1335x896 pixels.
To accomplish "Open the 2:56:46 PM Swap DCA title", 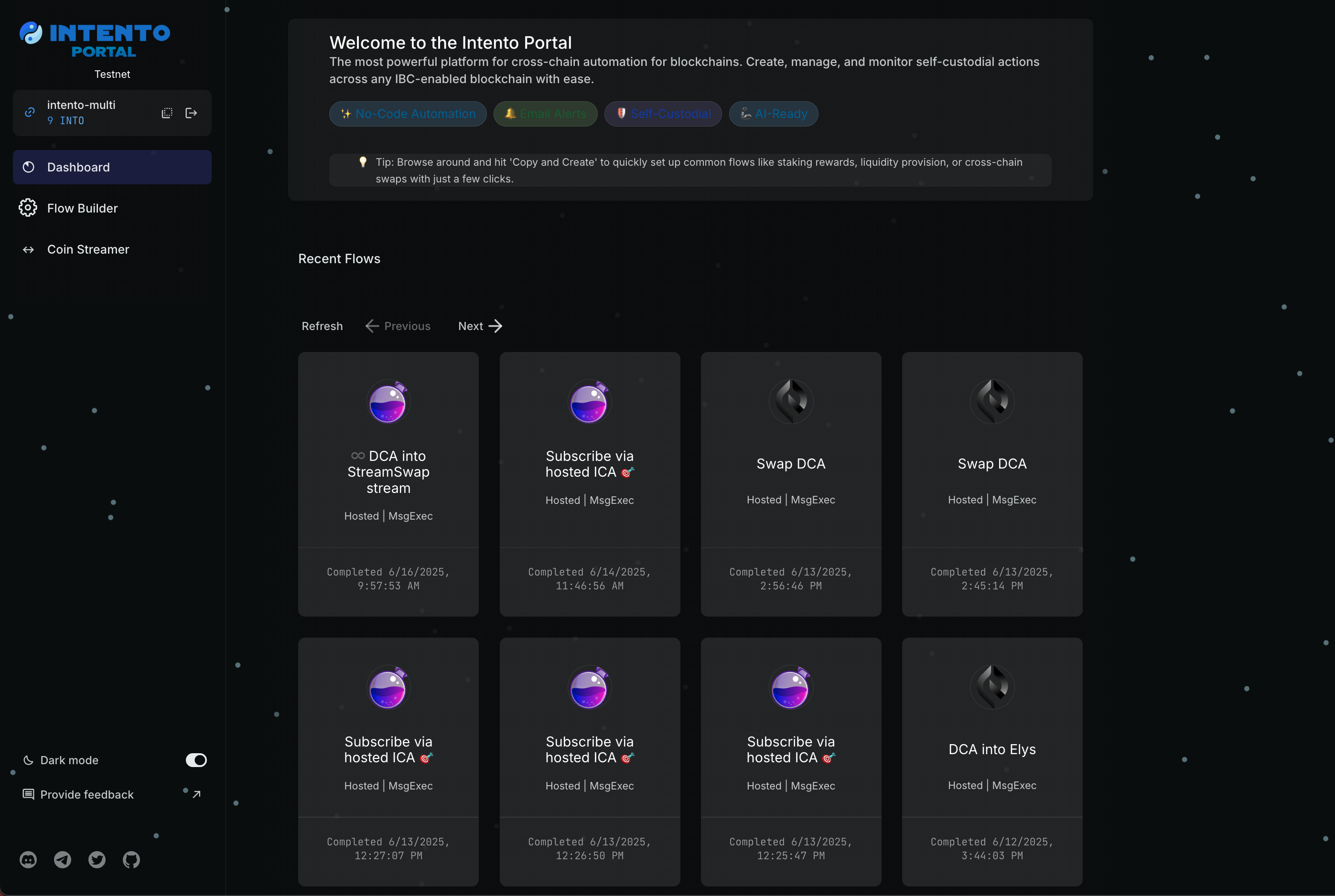I will tap(791, 464).
